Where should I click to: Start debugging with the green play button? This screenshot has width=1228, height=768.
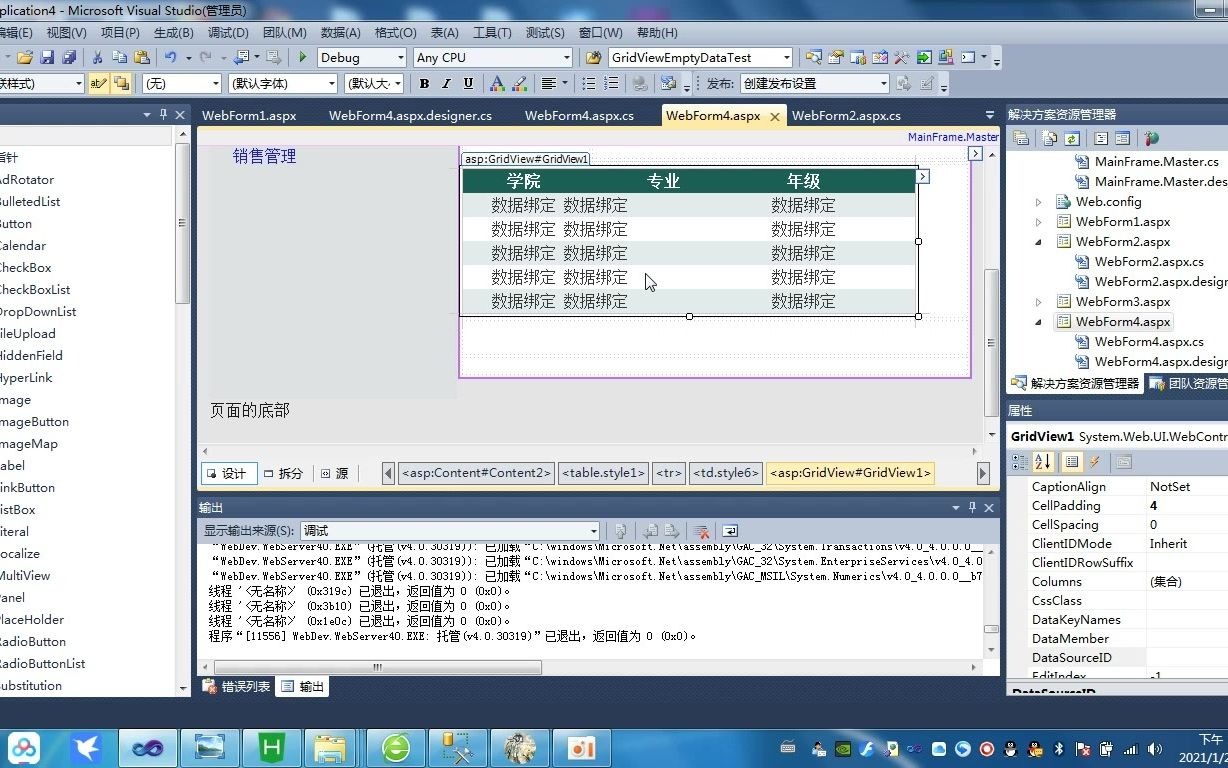pos(301,57)
